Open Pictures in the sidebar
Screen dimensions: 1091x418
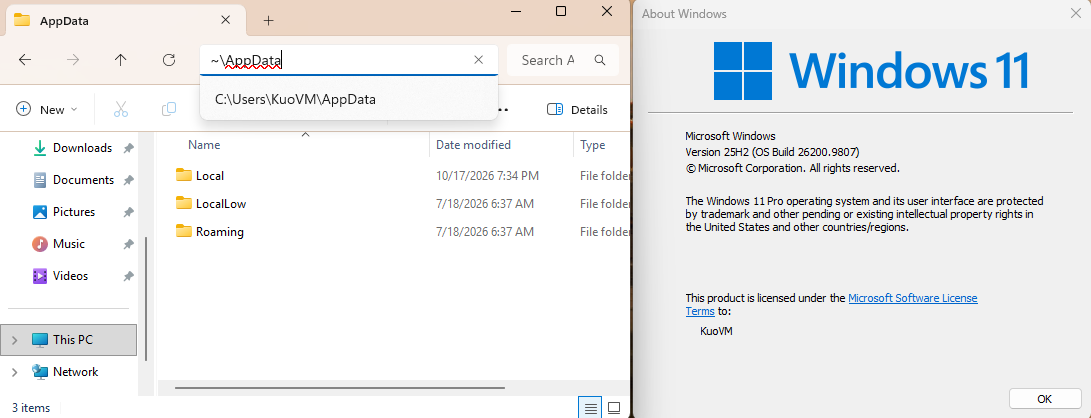74,212
